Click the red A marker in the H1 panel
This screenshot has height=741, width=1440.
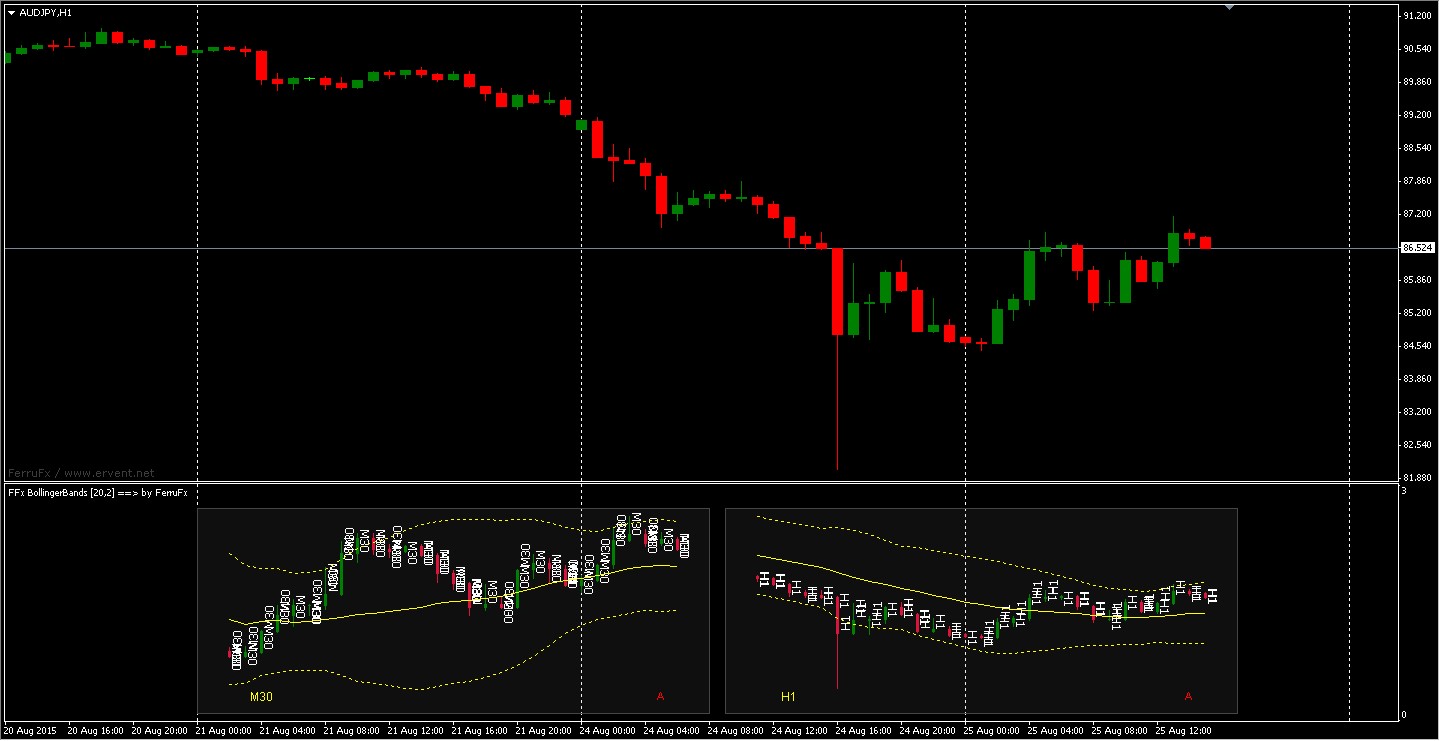pos(1188,695)
